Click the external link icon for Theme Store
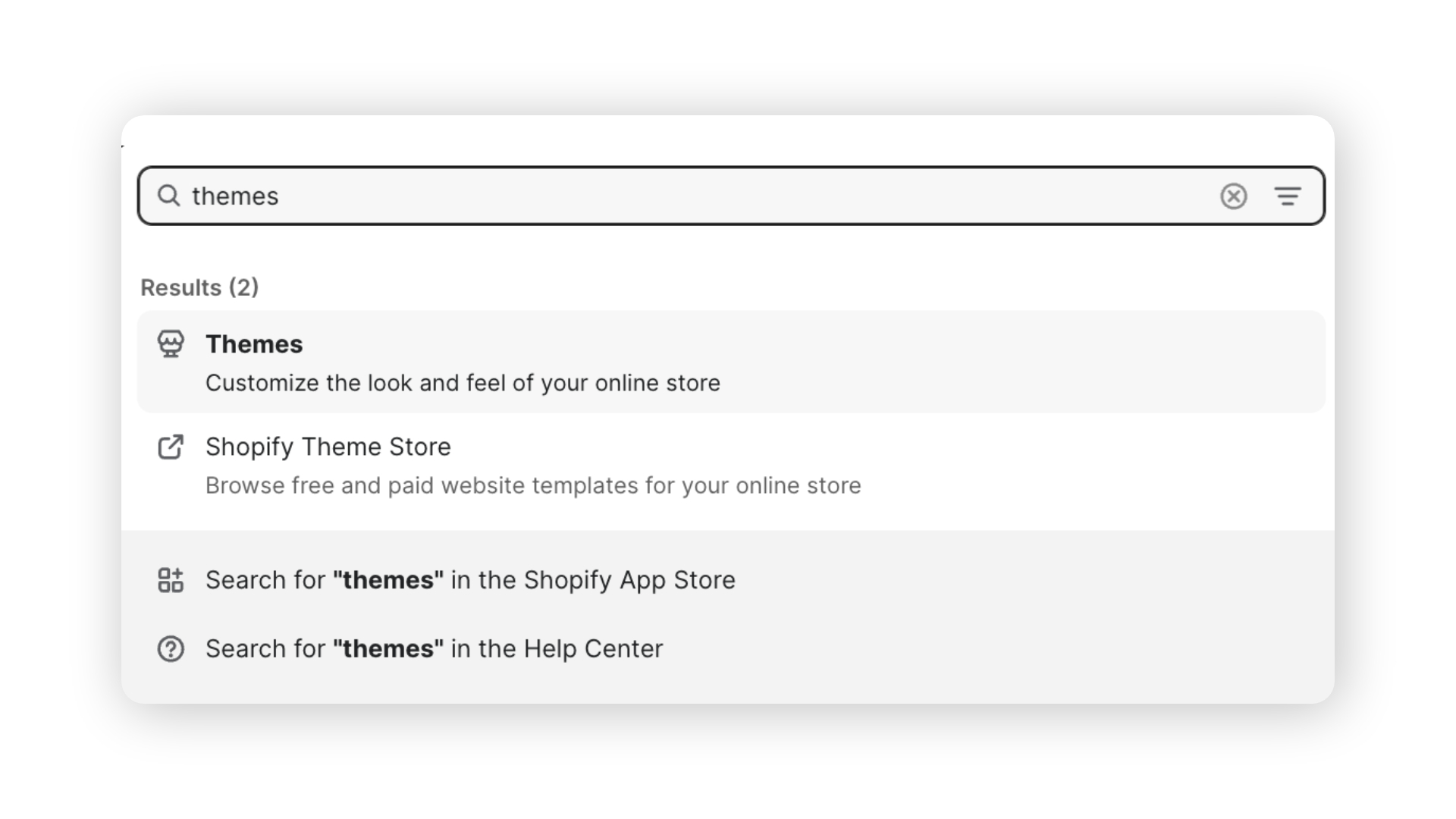The image size is (1456, 819). click(171, 447)
